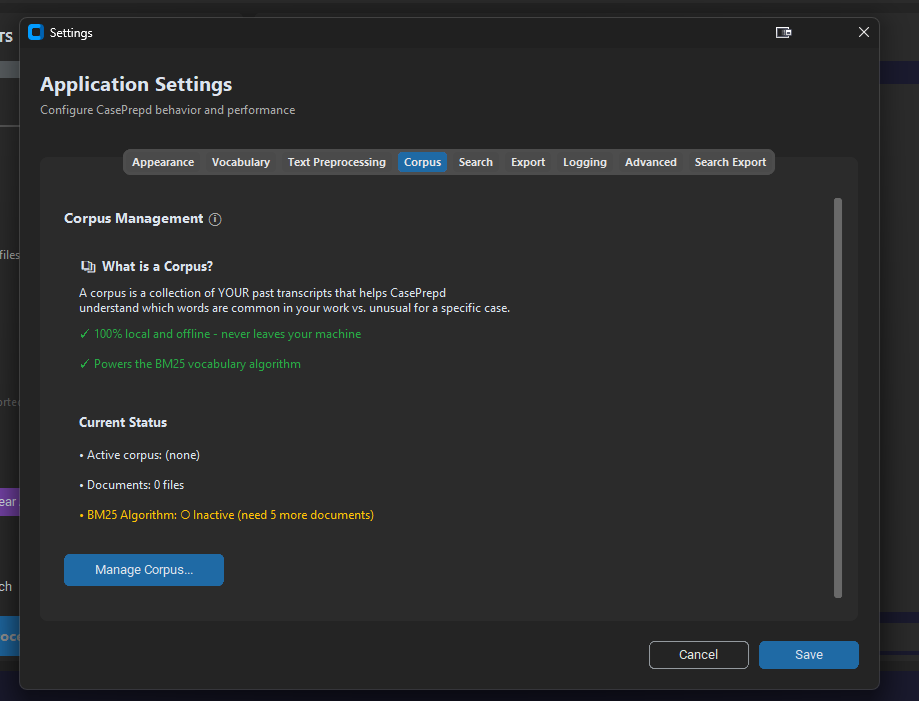
Task: Click the green checkmark beside '100% local and offline'
Action: pyautogui.click(x=84, y=334)
